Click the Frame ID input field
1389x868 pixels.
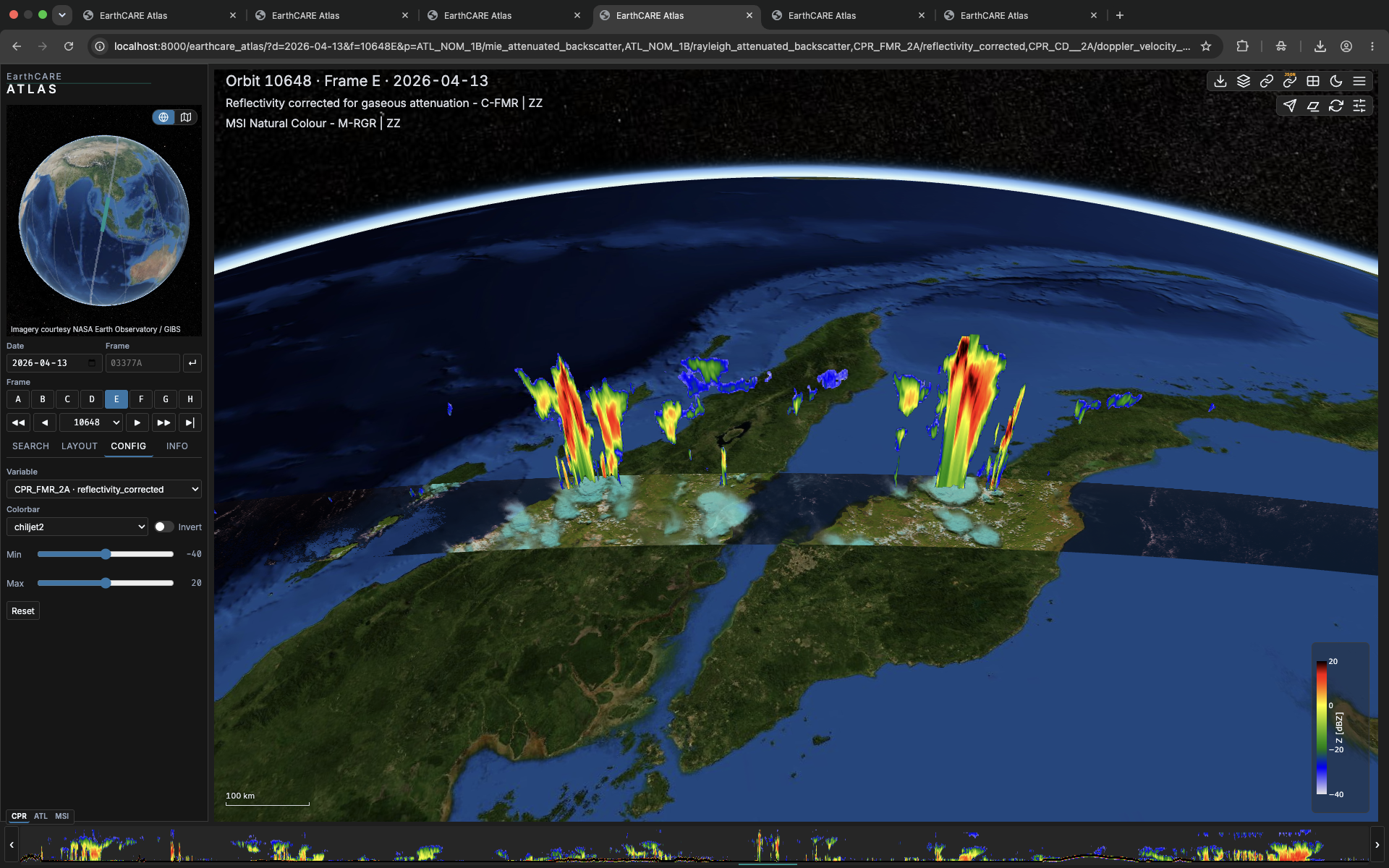click(x=143, y=363)
